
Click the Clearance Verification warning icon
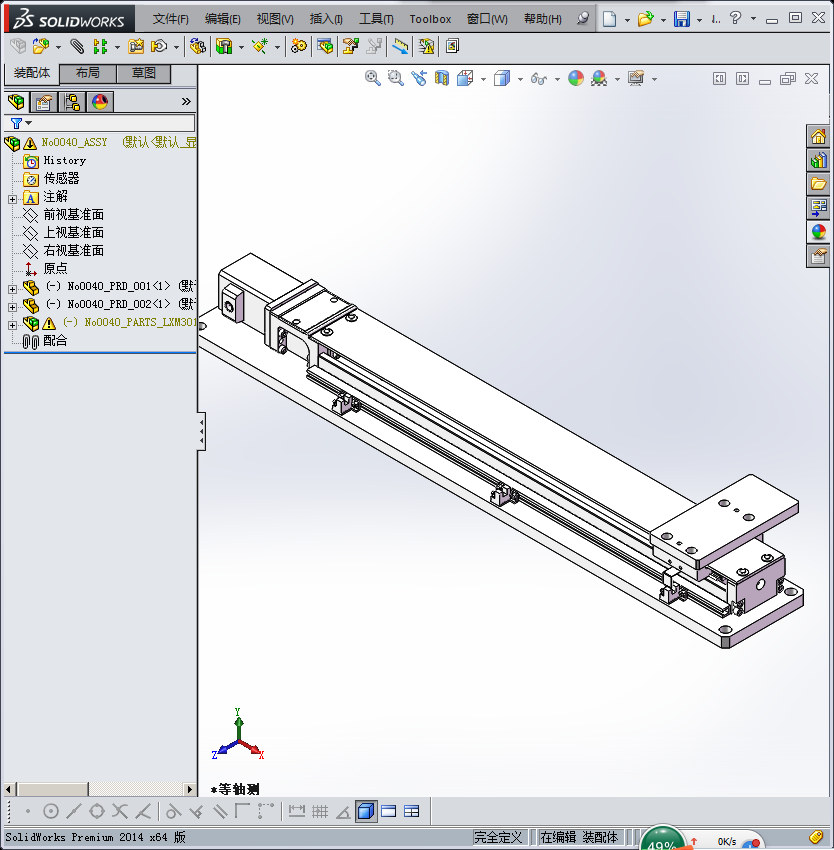426,47
